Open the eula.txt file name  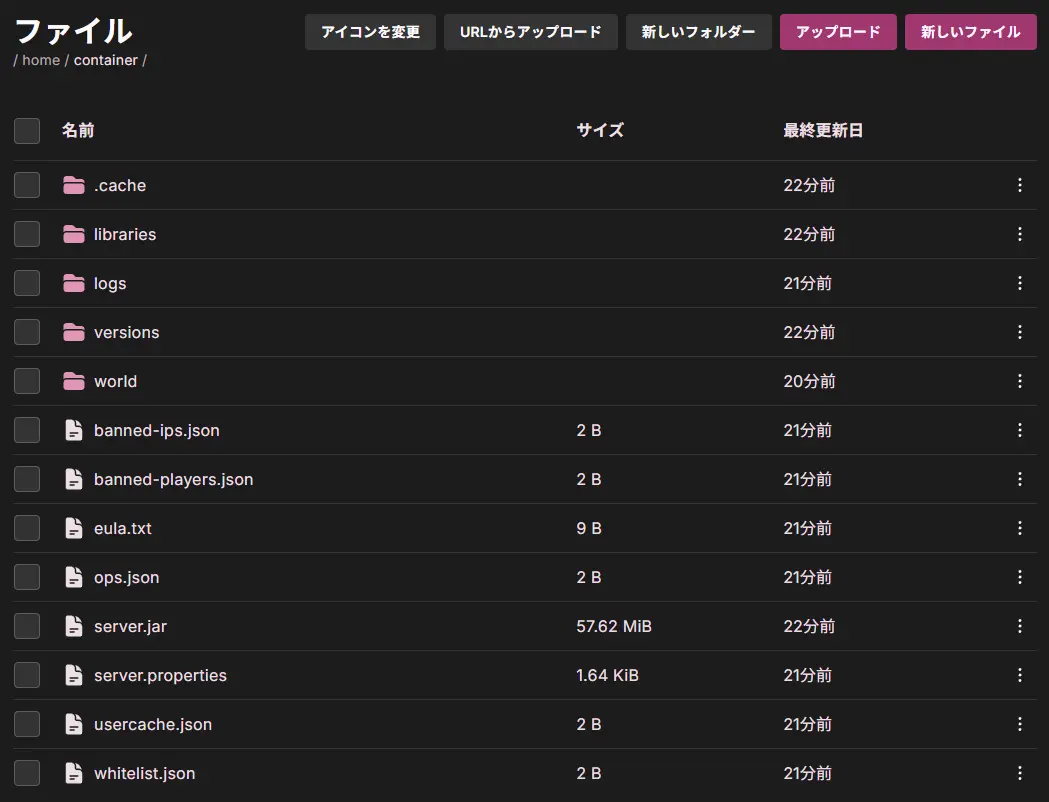[x=122, y=528]
